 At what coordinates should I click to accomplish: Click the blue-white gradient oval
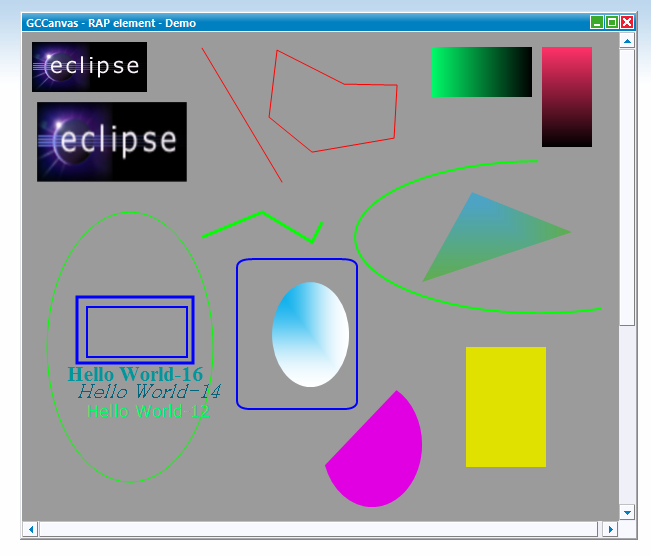point(310,335)
